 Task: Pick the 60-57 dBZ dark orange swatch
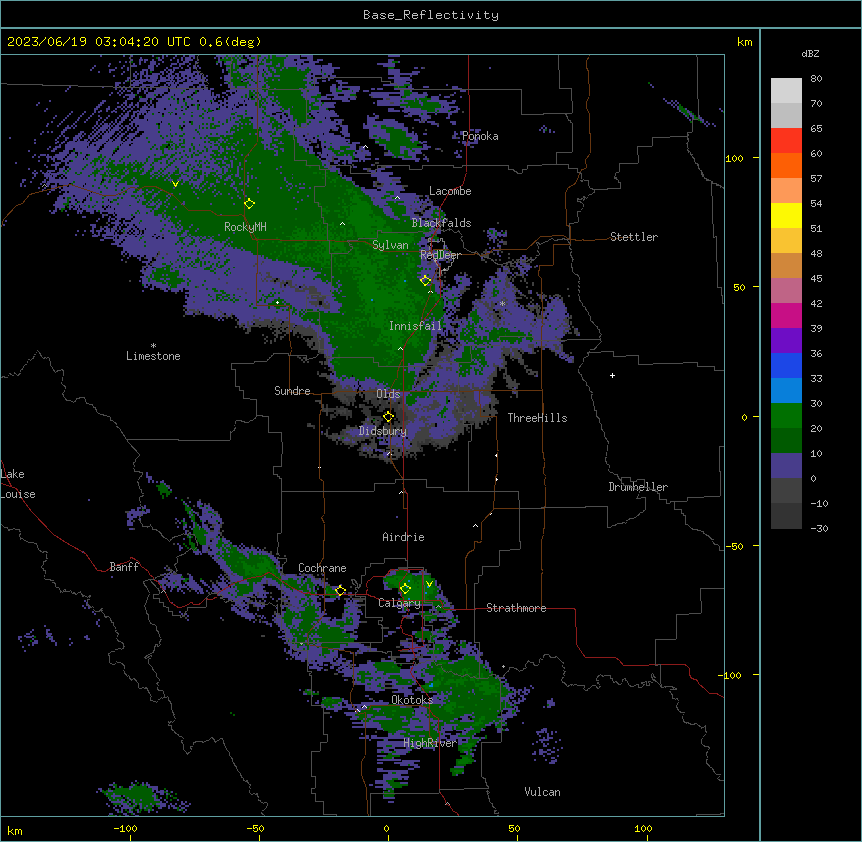tap(786, 165)
